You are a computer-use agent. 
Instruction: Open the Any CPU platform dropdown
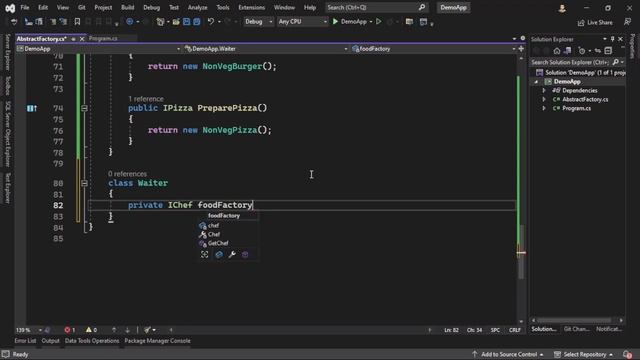[x=302, y=22]
